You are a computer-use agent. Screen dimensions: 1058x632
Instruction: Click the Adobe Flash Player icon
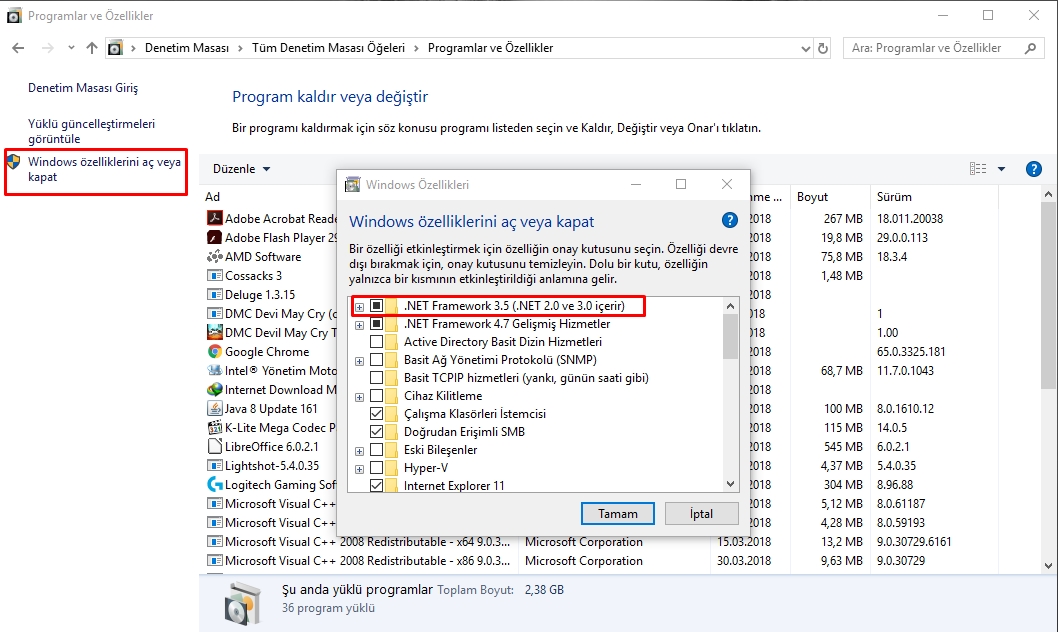tap(215, 237)
